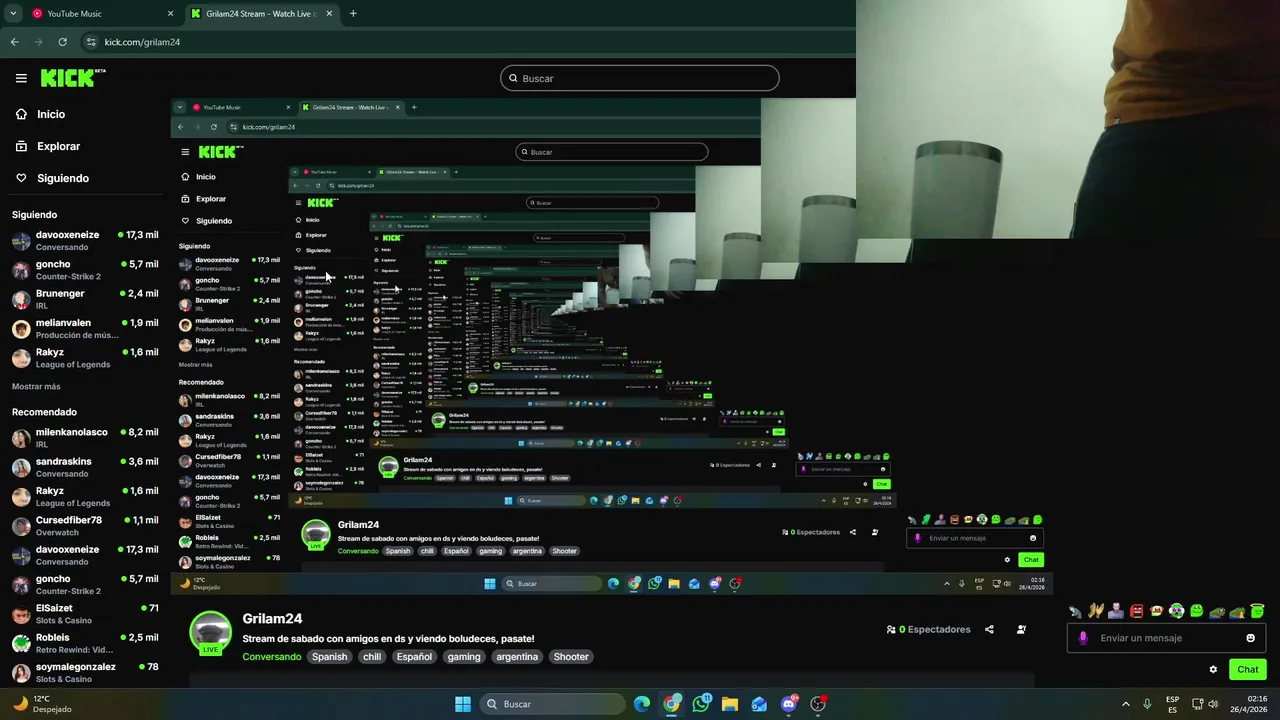This screenshot has width=1280, height=720.
Task: Click the Enviar un mensaje chat input
Action: pos(1166,638)
